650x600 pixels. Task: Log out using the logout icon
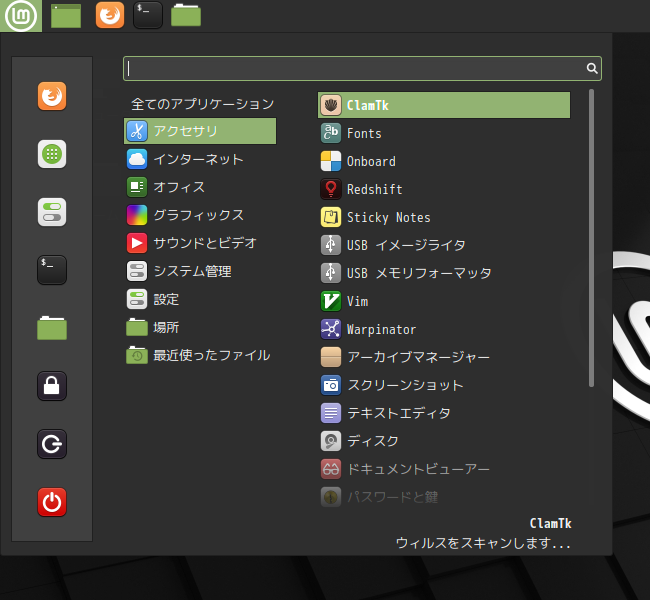tap(52, 444)
